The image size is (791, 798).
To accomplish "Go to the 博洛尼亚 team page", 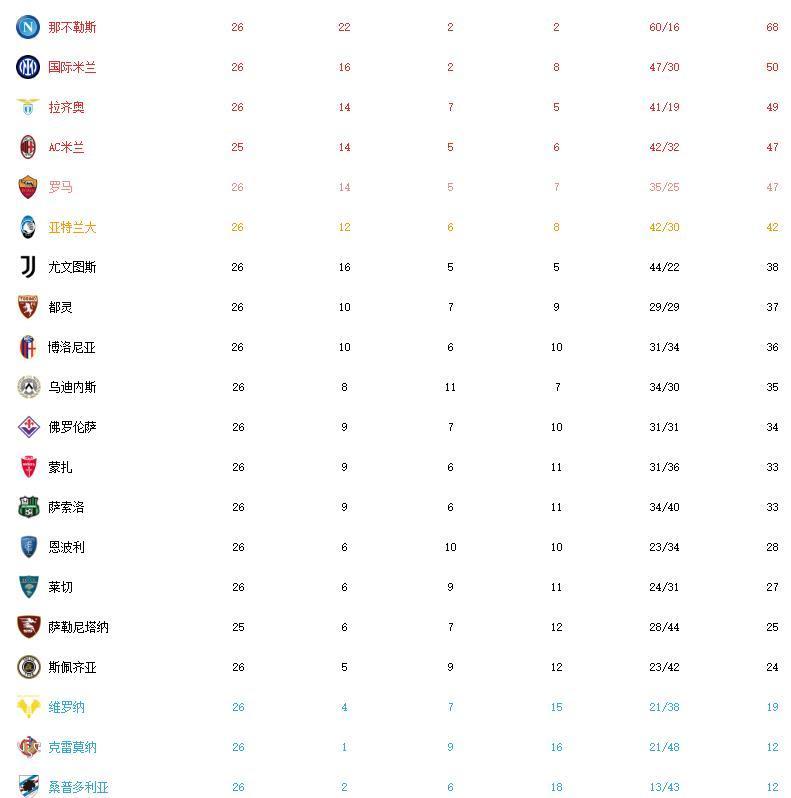I will point(72,347).
